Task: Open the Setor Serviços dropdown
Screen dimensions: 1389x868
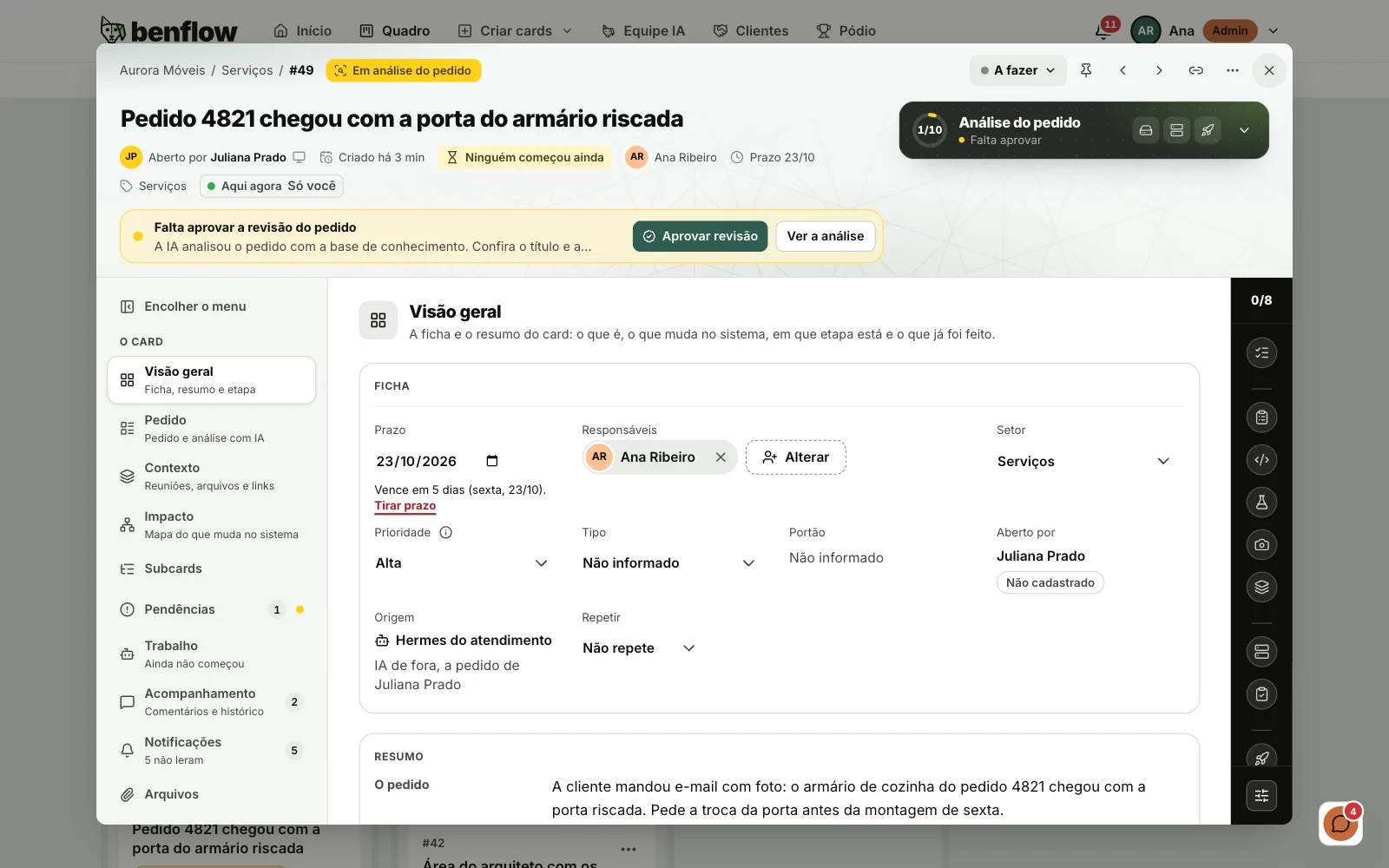Action: click(x=1083, y=462)
